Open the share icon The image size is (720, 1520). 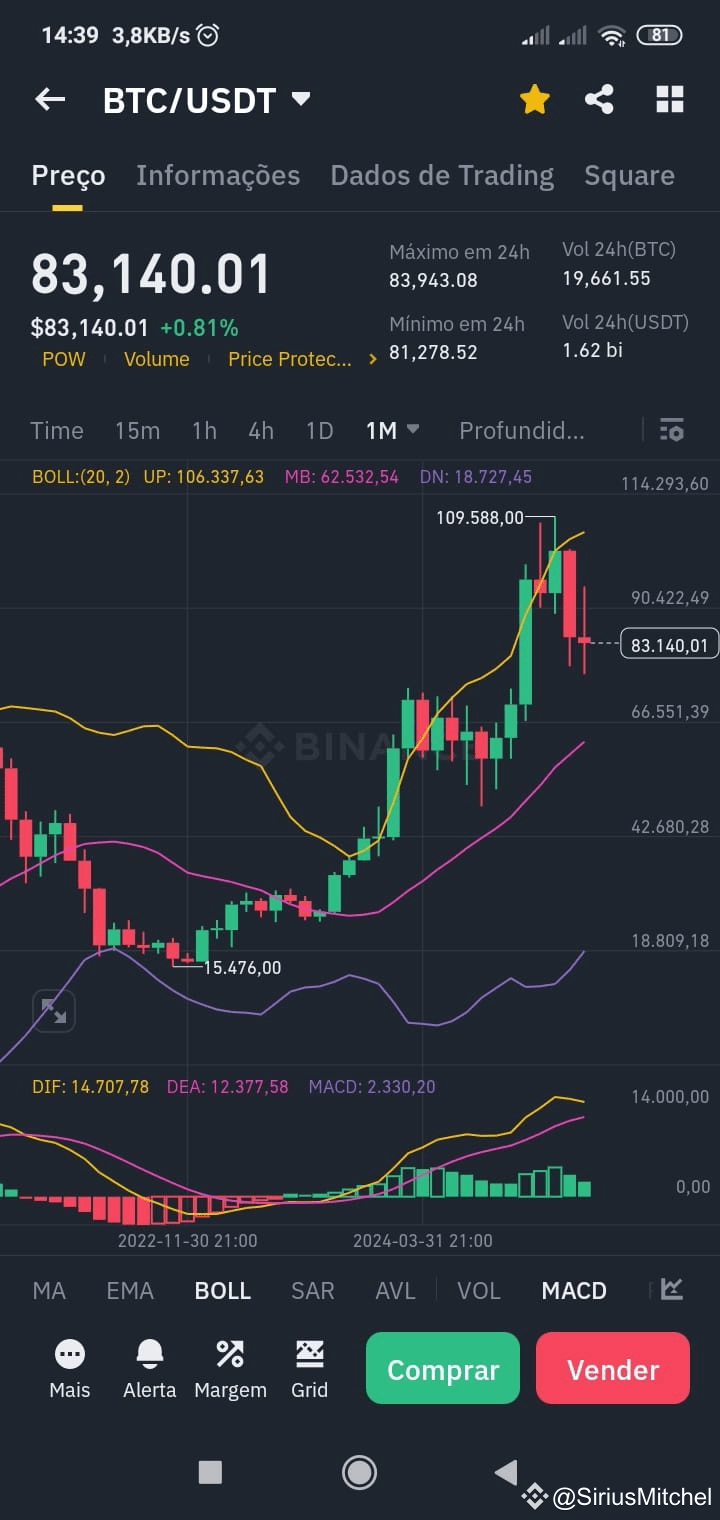click(599, 99)
